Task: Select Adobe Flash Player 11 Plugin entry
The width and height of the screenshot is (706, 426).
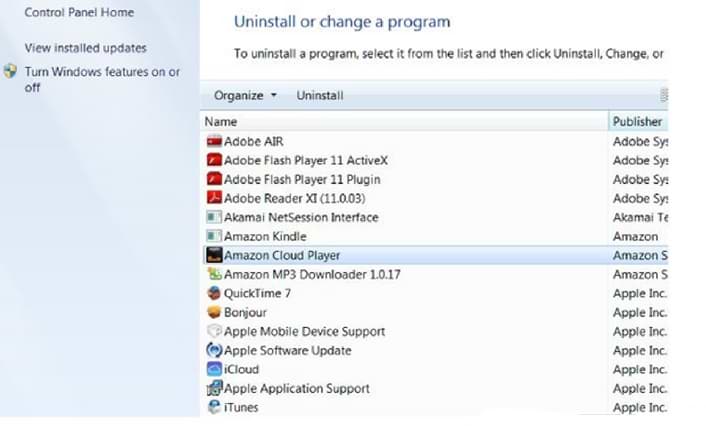Action: (302, 179)
